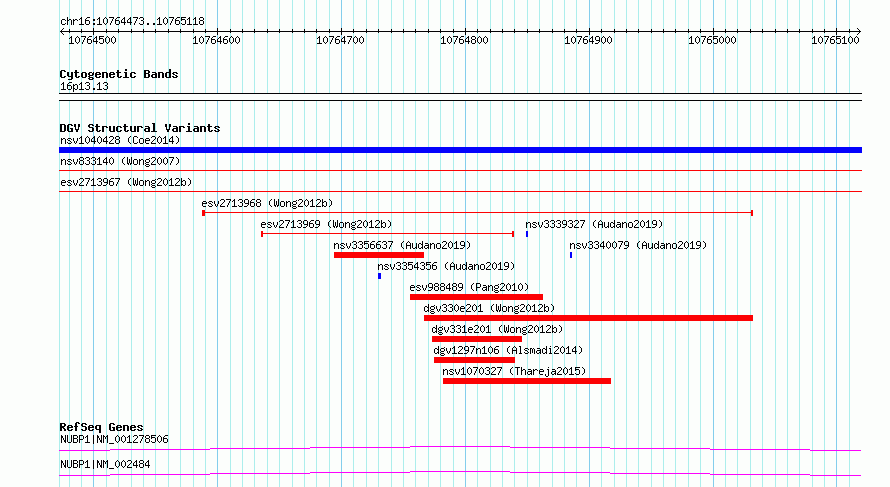Click ruler position 10764600
The image size is (890, 487).
pyautogui.click(x=216, y=40)
